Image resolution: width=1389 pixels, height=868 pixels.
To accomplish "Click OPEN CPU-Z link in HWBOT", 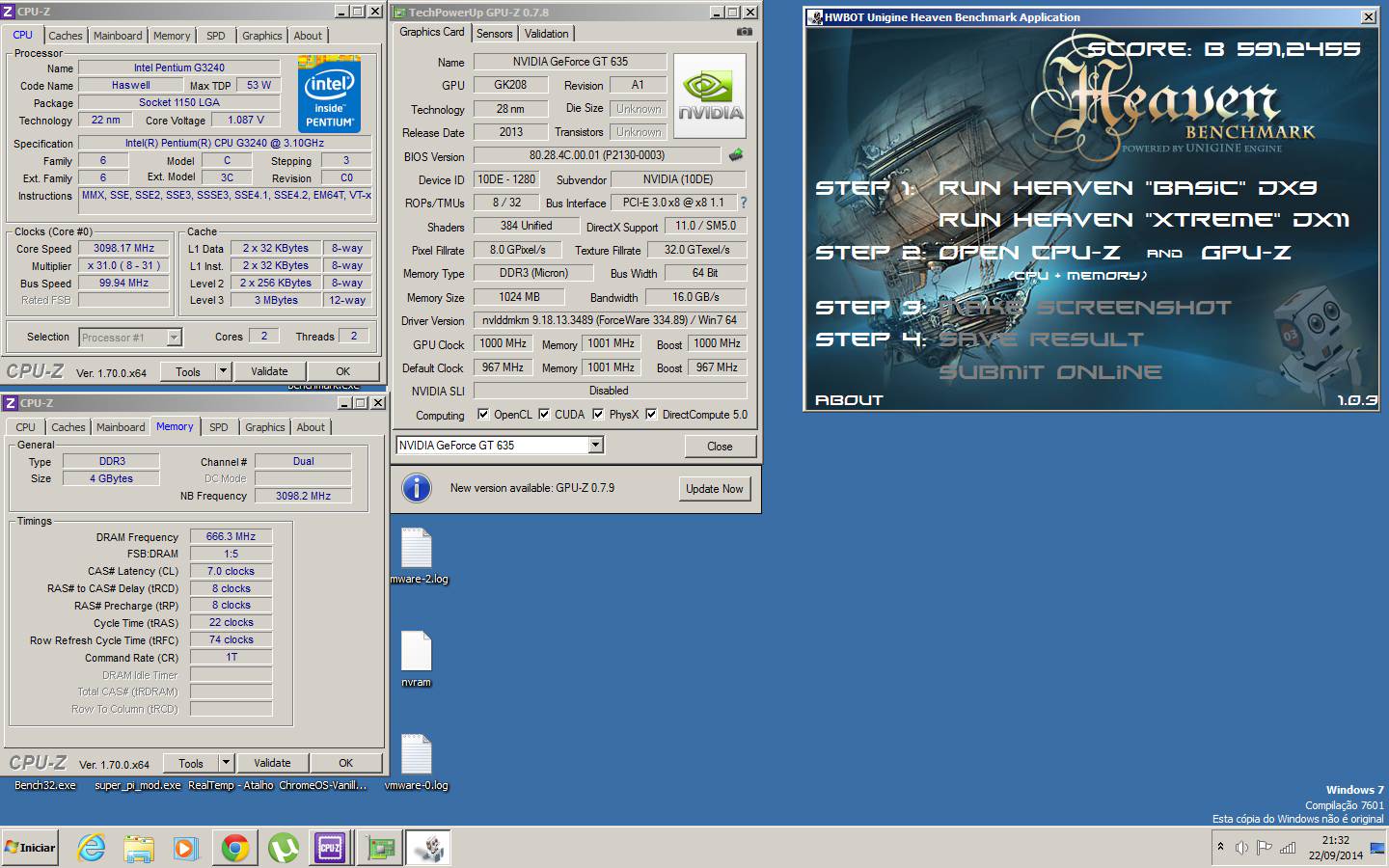I will click(1029, 253).
